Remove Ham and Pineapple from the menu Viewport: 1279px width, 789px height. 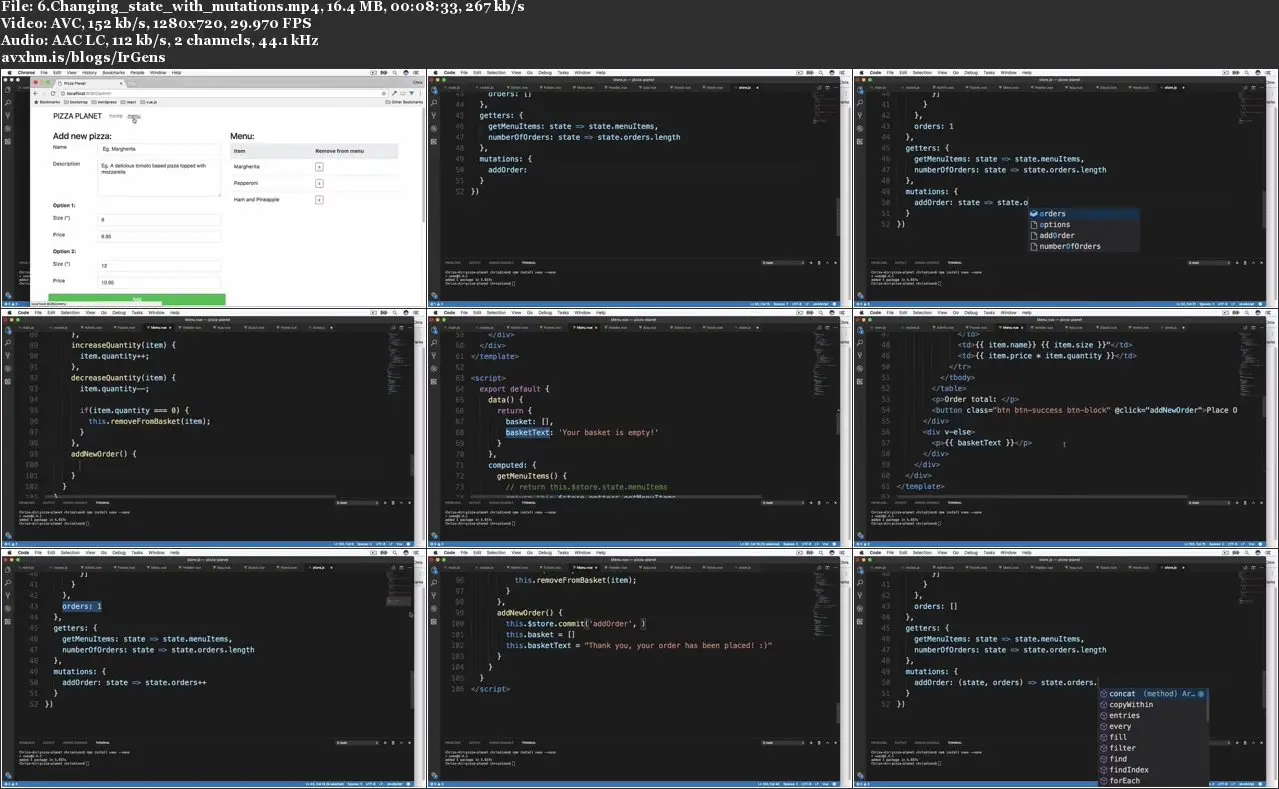click(319, 200)
